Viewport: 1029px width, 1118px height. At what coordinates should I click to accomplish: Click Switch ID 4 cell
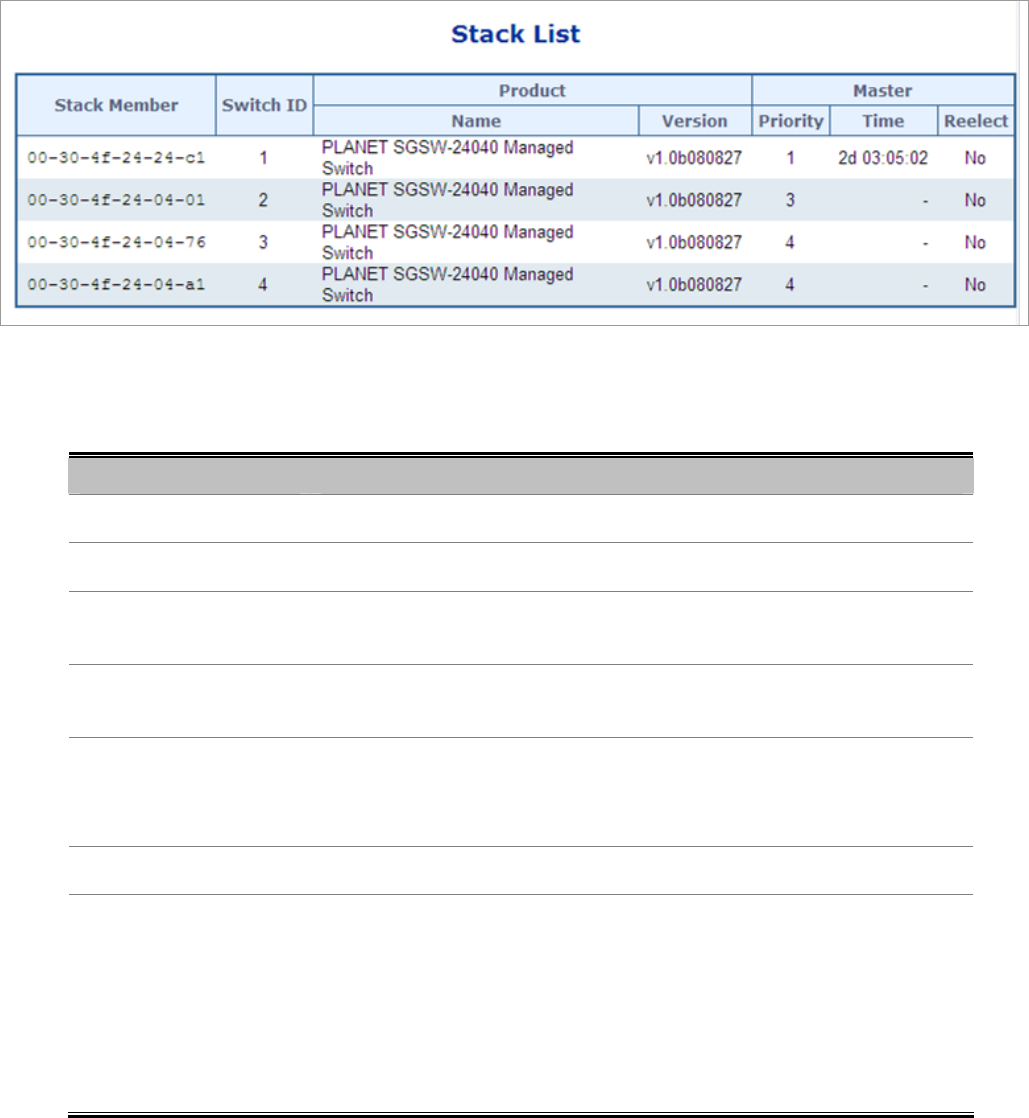point(263,284)
